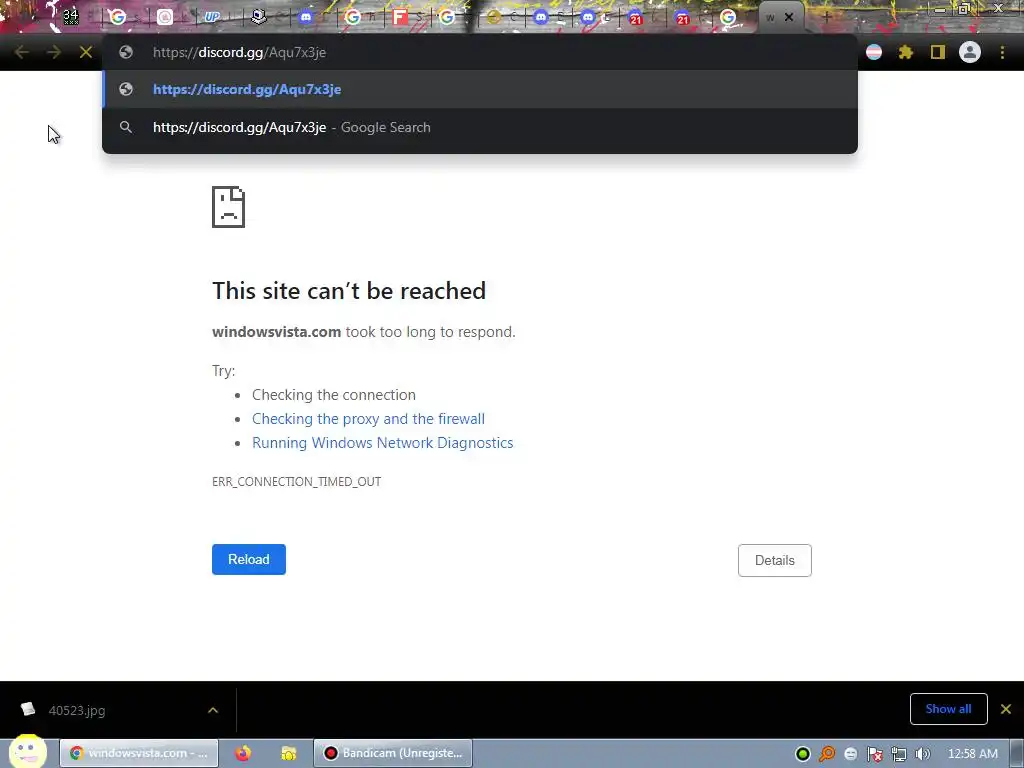Select the highlighted discord.gg URL suggestion
The height and width of the screenshot is (768, 1024).
480,89
